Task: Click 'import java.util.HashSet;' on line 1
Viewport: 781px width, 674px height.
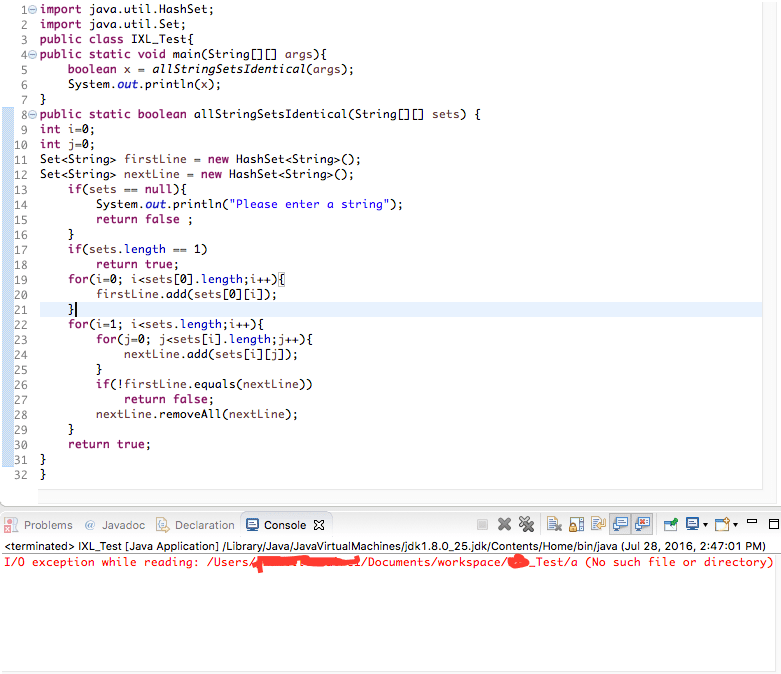Action: [x=127, y=9]
